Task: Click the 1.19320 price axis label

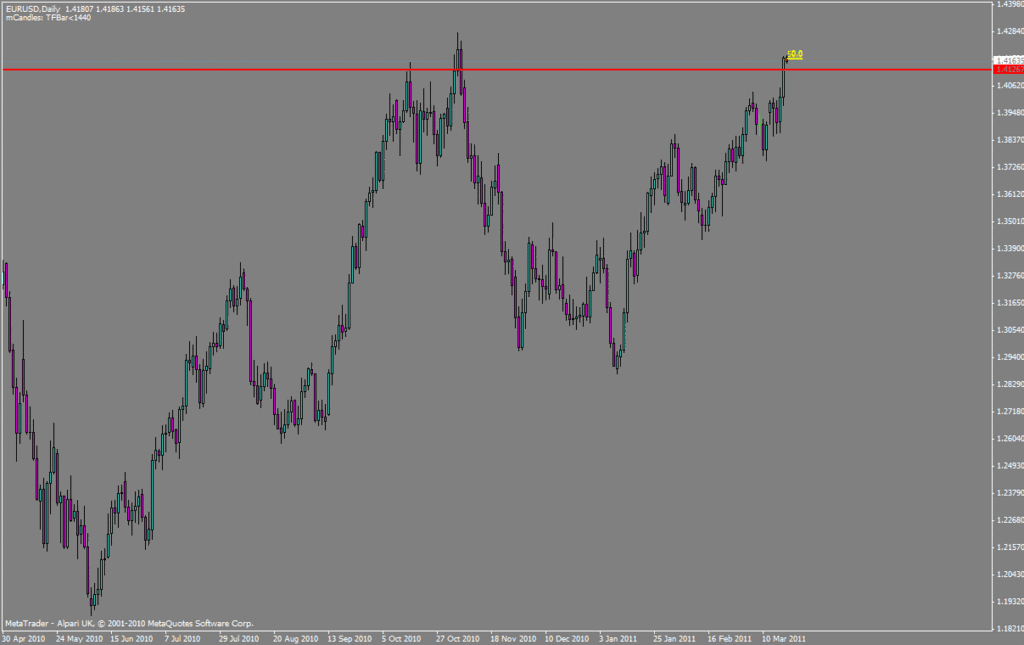Action: [x=1010, y=601]
